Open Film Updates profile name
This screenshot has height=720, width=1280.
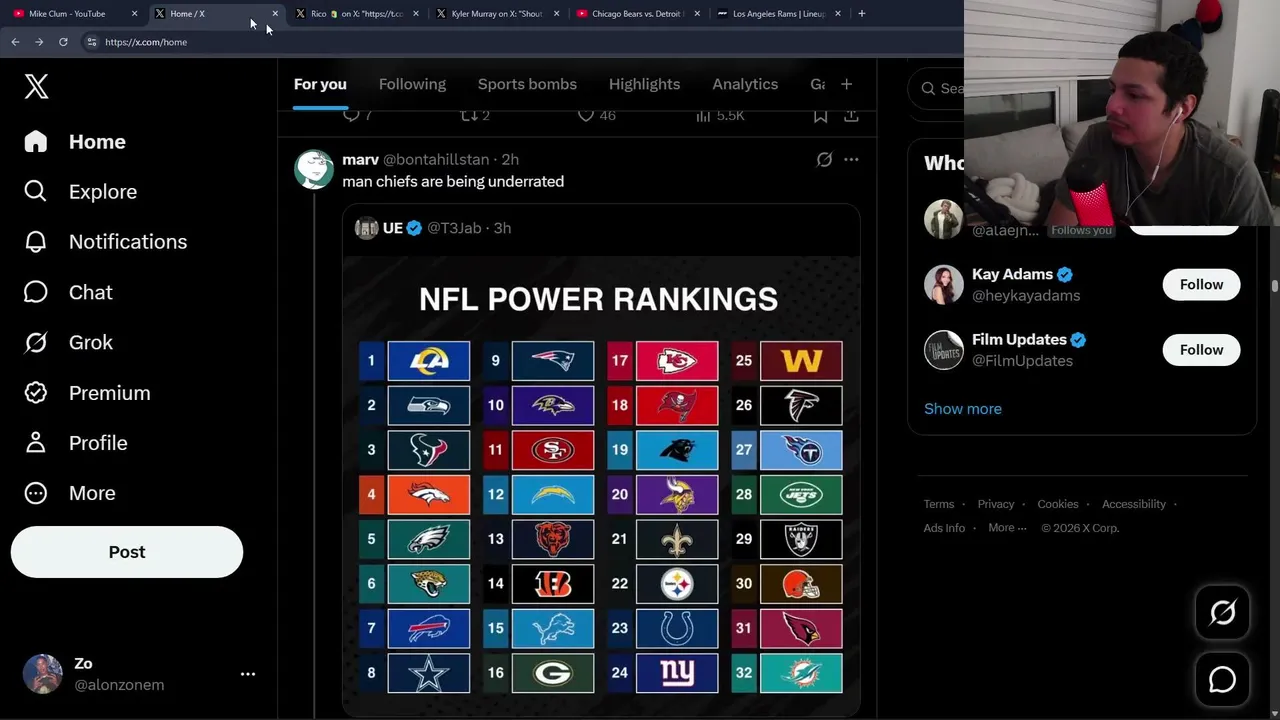1019,339
